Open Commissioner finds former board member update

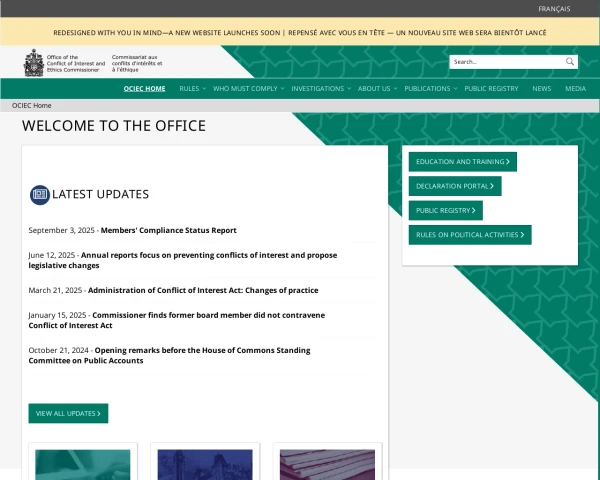[176, 320]
